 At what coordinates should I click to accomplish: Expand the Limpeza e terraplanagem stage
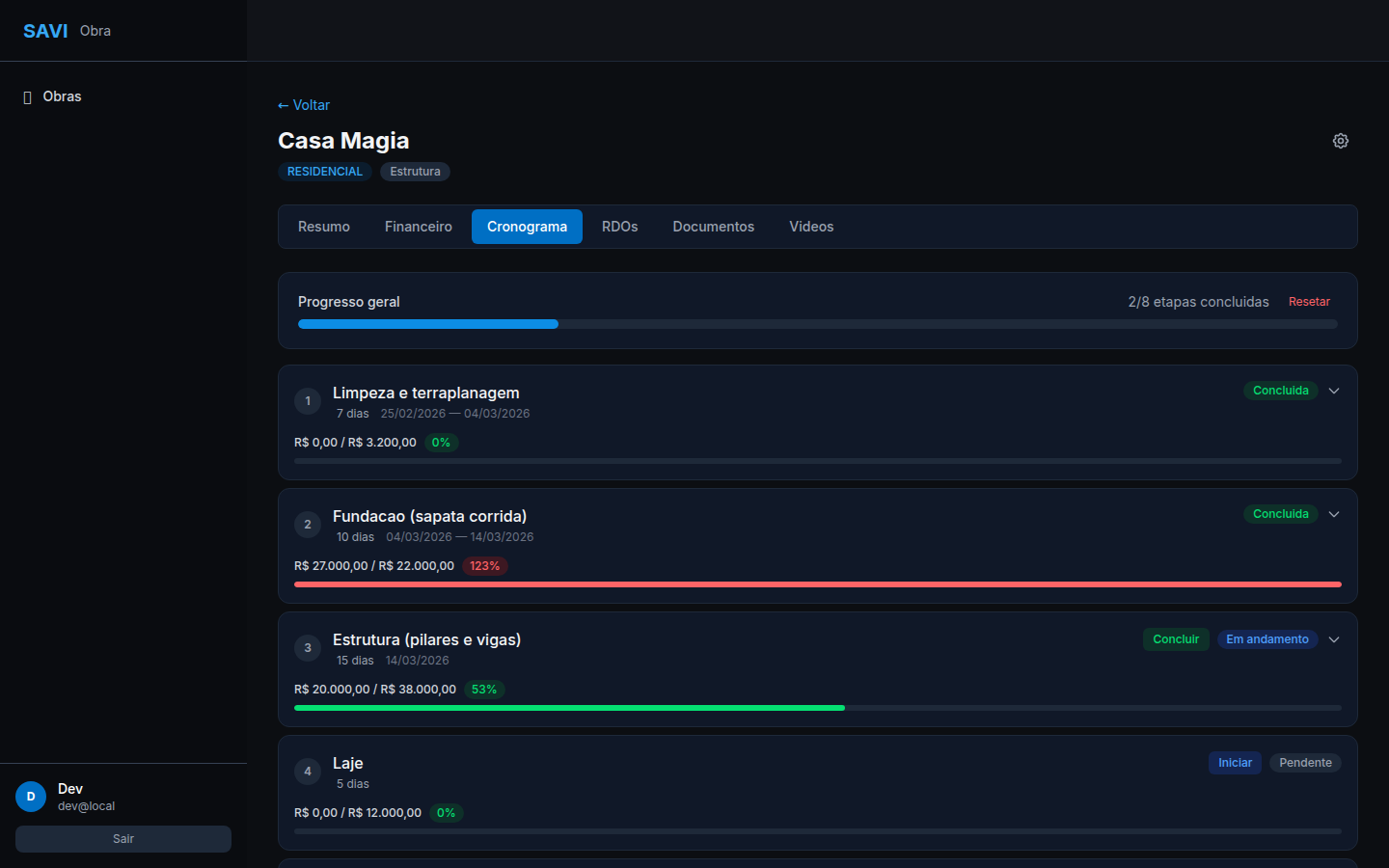pos(1334,391)
